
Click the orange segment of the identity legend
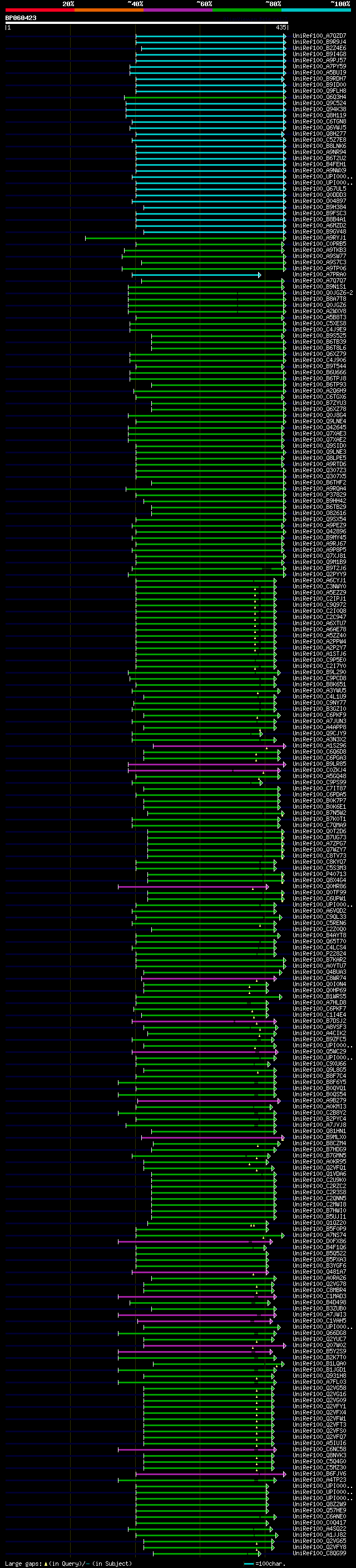pyautogui.click(x=109, y=11)
